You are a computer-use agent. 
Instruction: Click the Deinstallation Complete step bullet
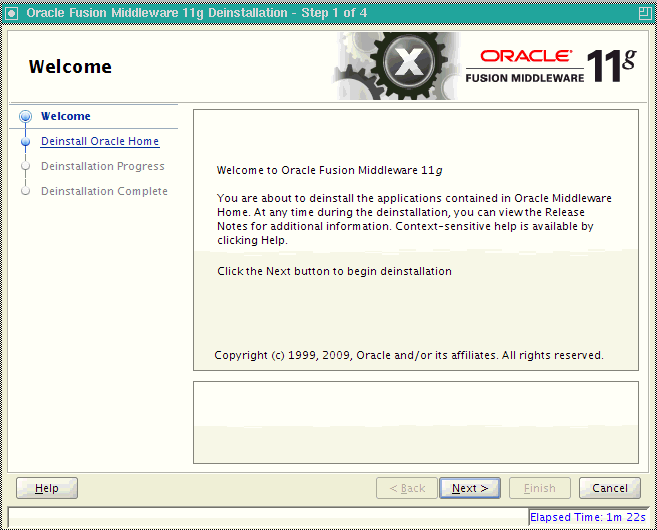pos(26,191)
